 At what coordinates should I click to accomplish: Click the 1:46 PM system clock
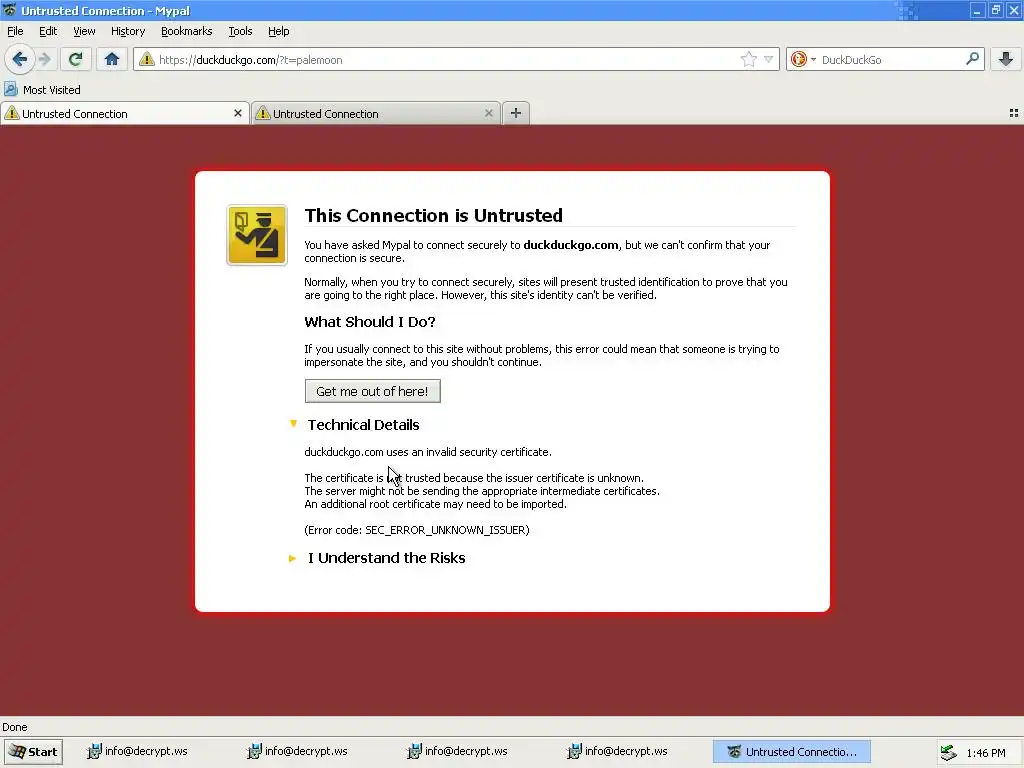click(986, 753)
